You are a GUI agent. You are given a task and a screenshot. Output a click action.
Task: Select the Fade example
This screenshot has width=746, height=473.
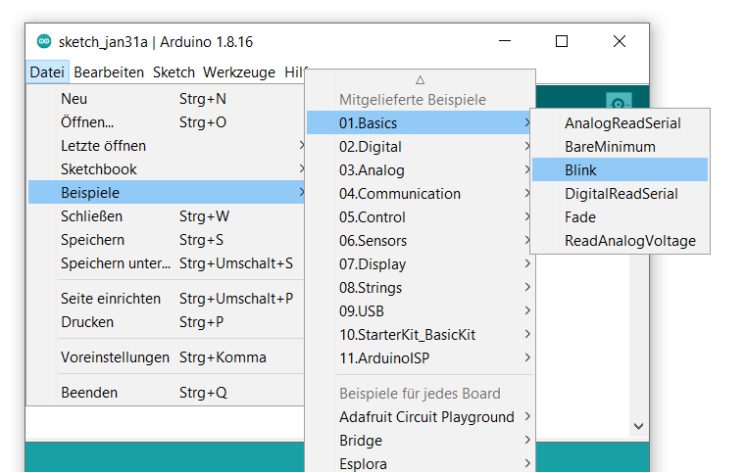click(580, 217)
